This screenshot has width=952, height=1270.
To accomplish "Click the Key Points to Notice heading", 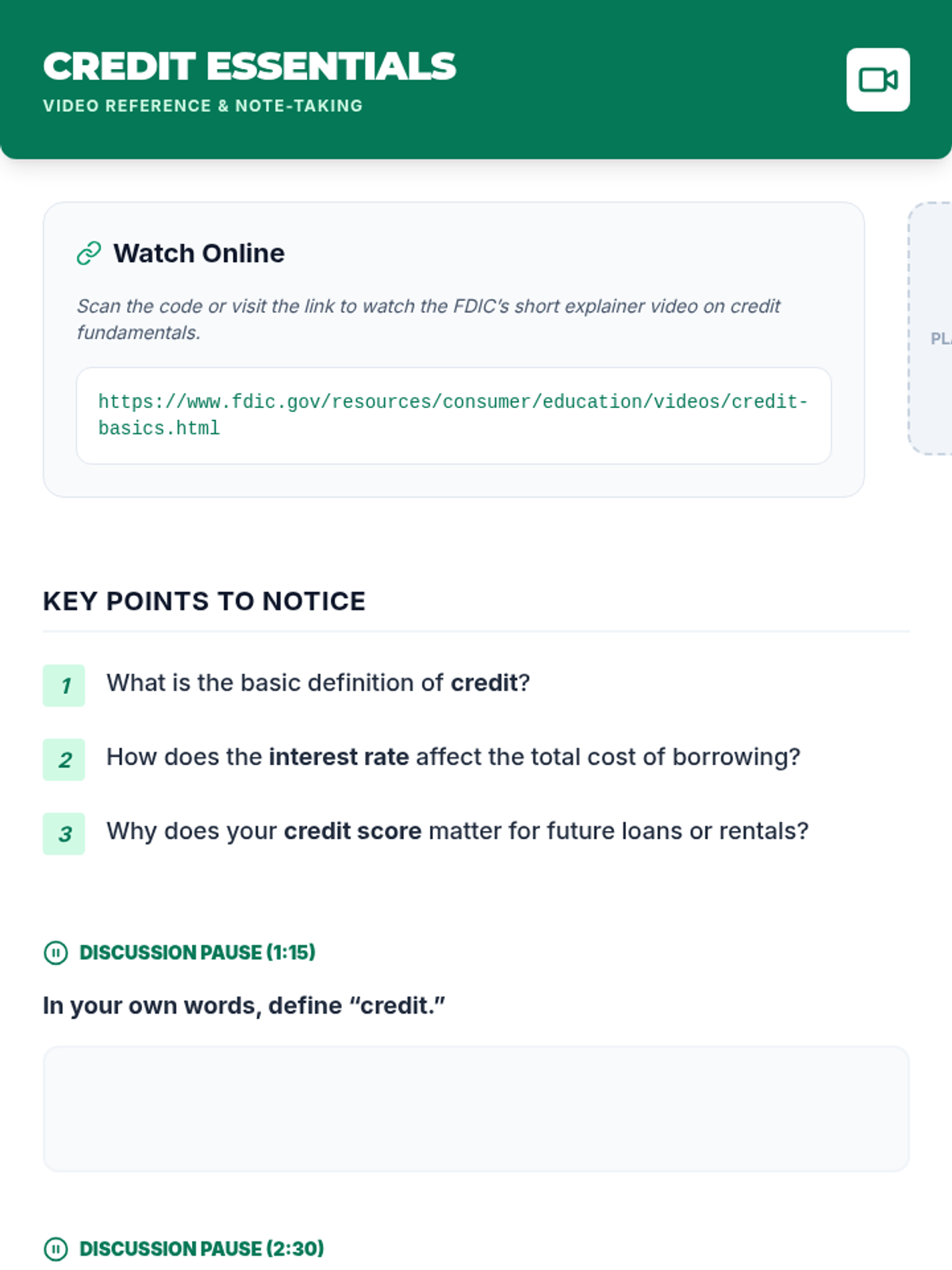I will click(x=204, y=601).
